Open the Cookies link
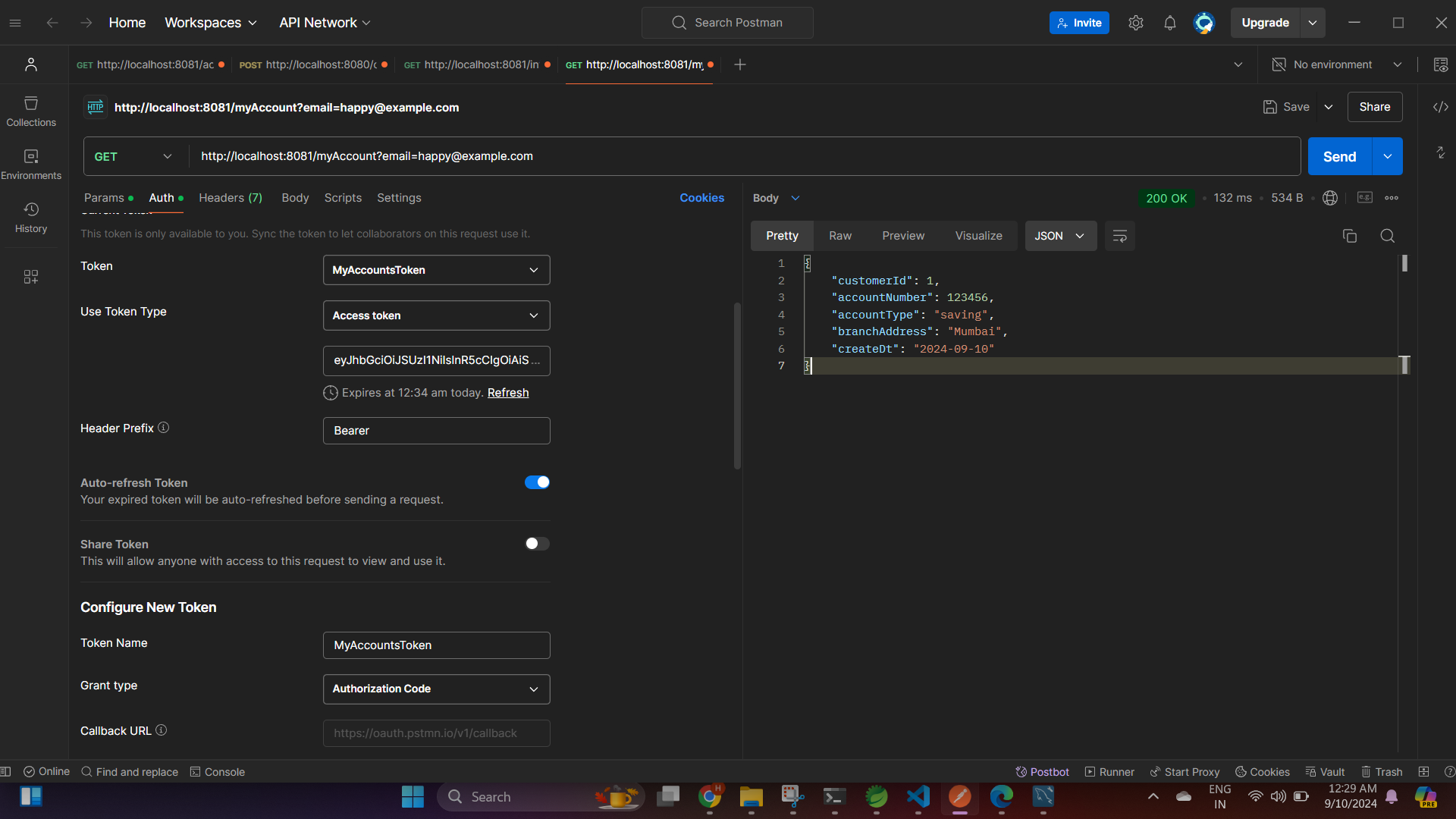This screenshot has height=819, width=1456. tap(701, 198)
